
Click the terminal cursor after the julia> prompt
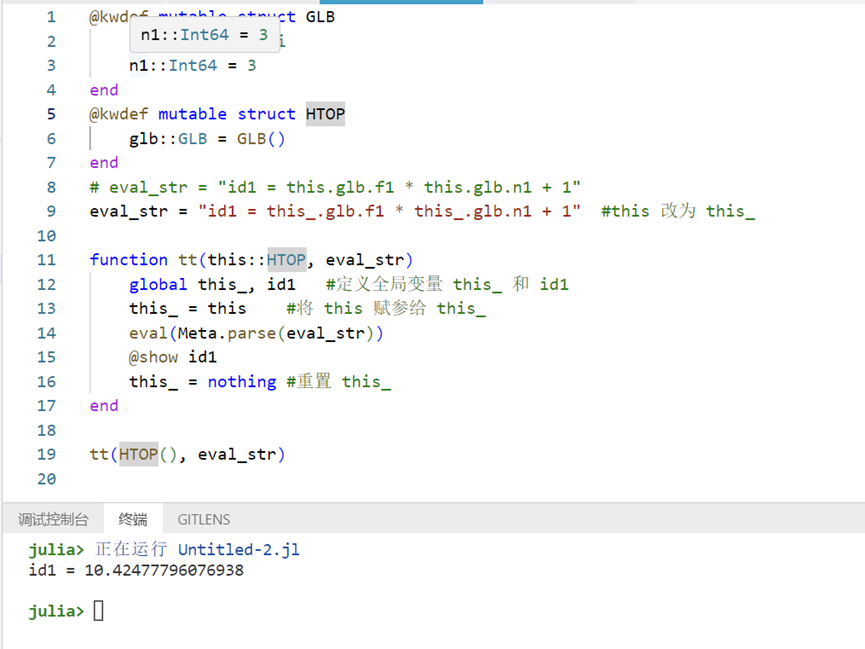tap(98, 611)
